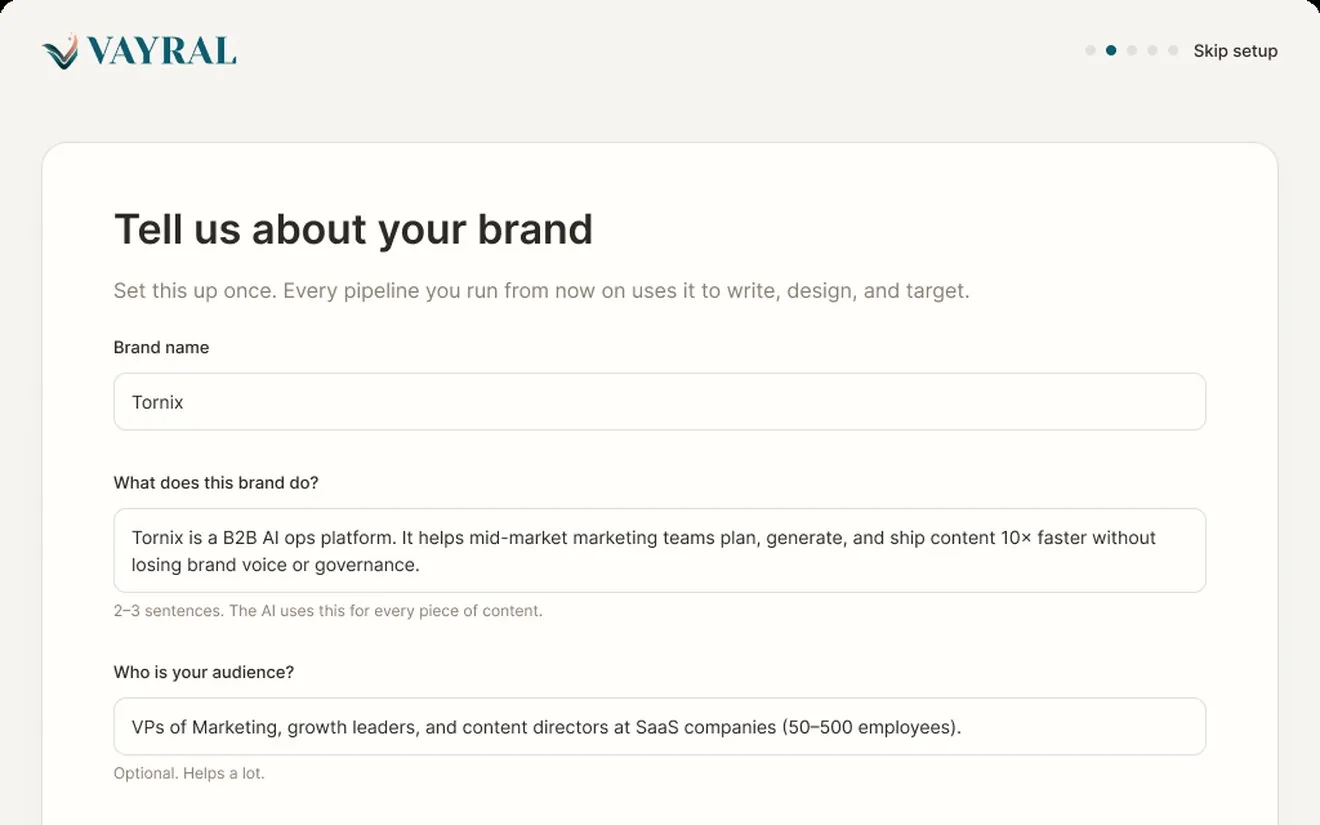
Task: Click subtitle 'Set this up once. Every pipeline'
Action: [541, 291]
